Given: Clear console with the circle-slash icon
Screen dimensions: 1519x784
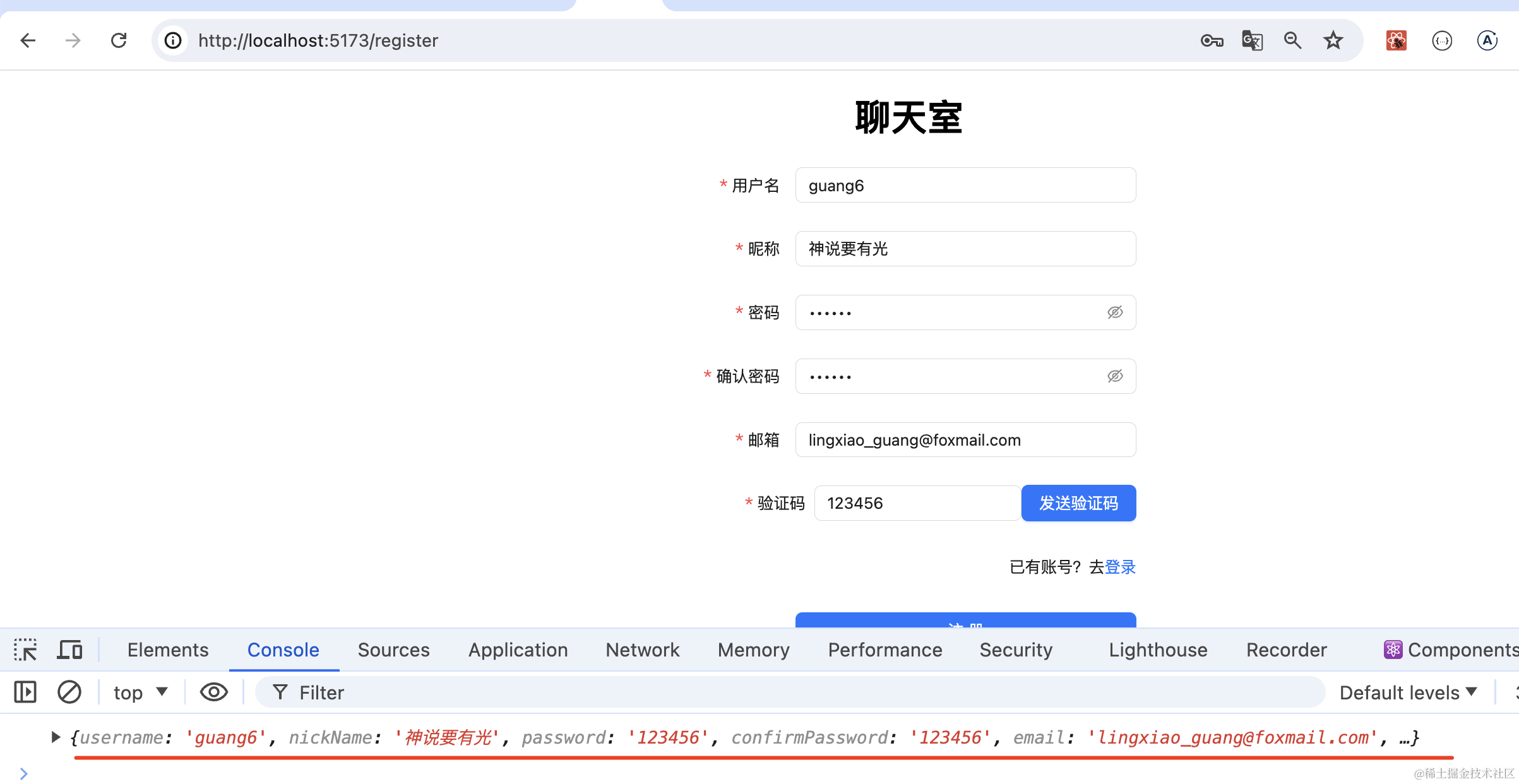Looking at the screenshot, I should [x=69, y=692].
